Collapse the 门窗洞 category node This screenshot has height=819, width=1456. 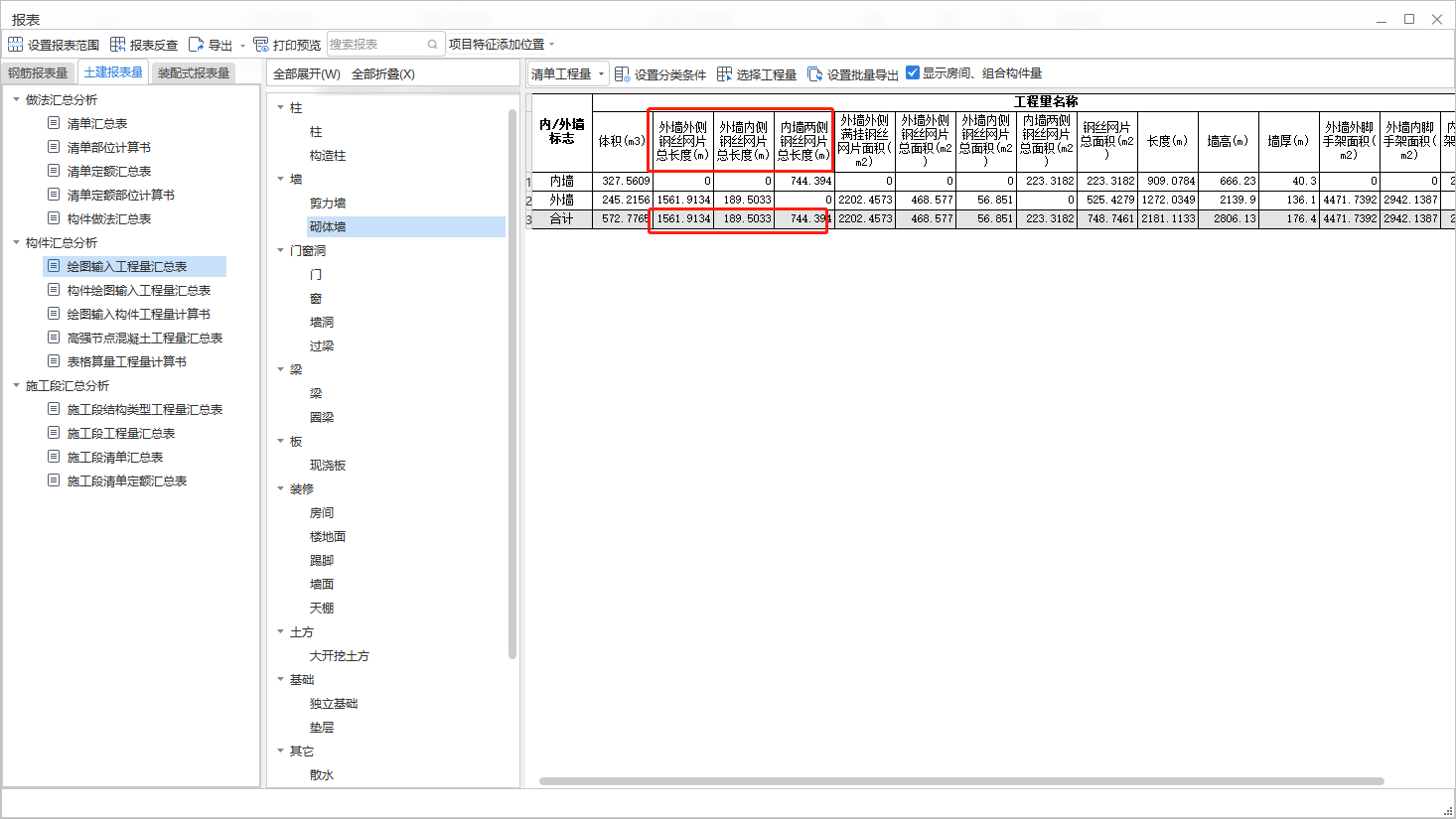[x=280, y=250]
